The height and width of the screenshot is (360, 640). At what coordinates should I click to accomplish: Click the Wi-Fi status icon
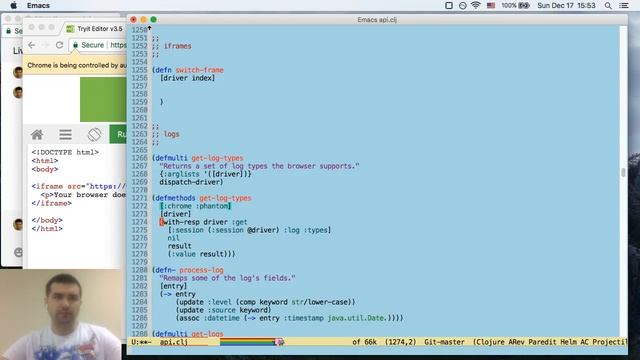point(476,5)
